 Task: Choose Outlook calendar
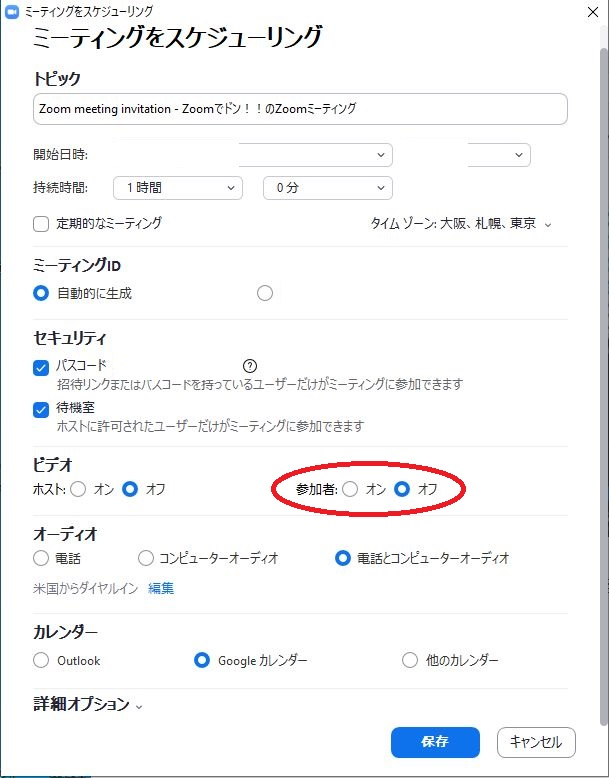[41, 660]
